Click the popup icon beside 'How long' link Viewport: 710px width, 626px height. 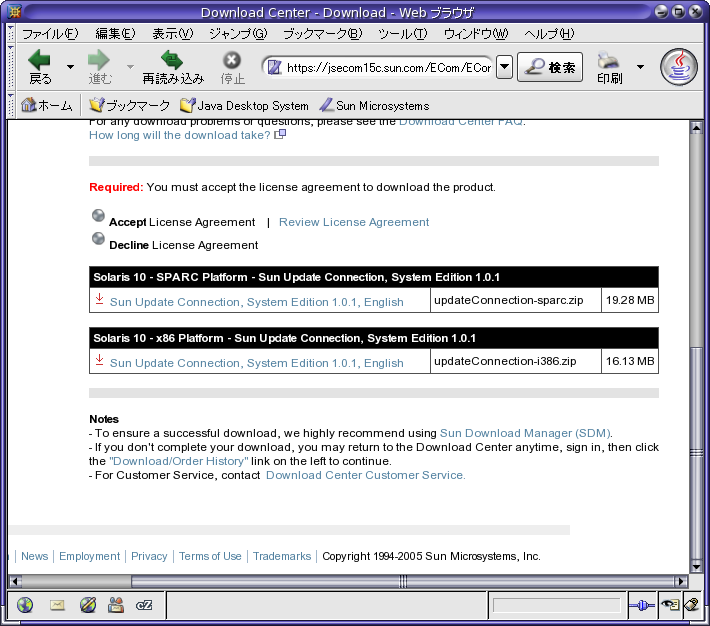pos(280,134)
